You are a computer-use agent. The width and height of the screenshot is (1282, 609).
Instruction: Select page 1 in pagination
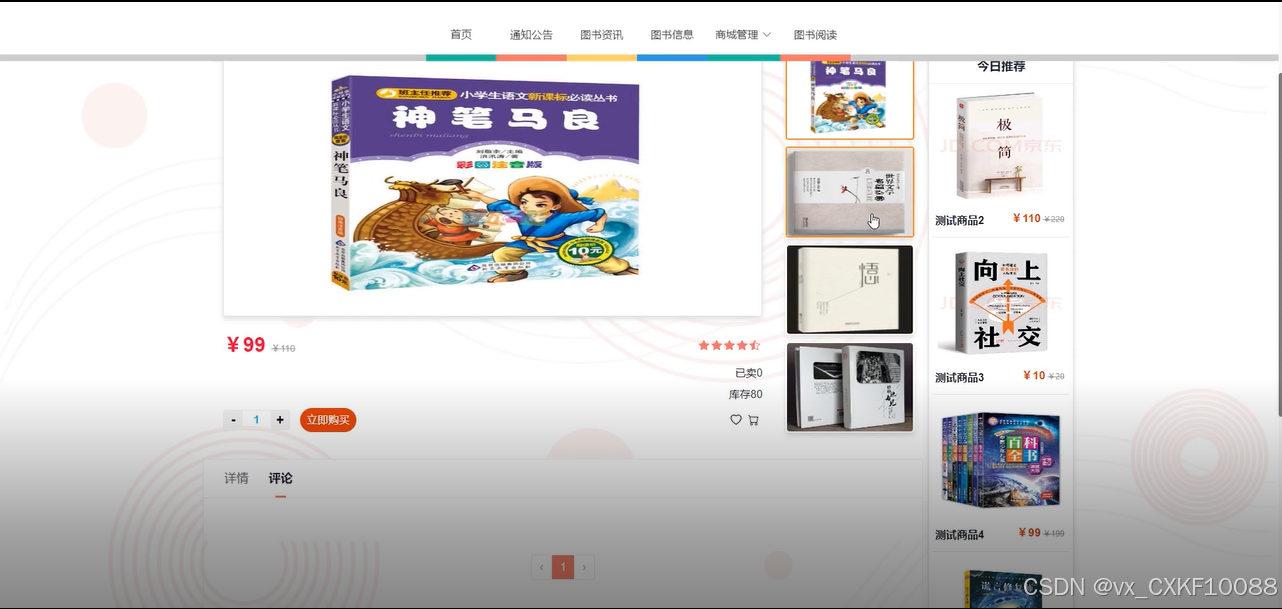point(563,568)
